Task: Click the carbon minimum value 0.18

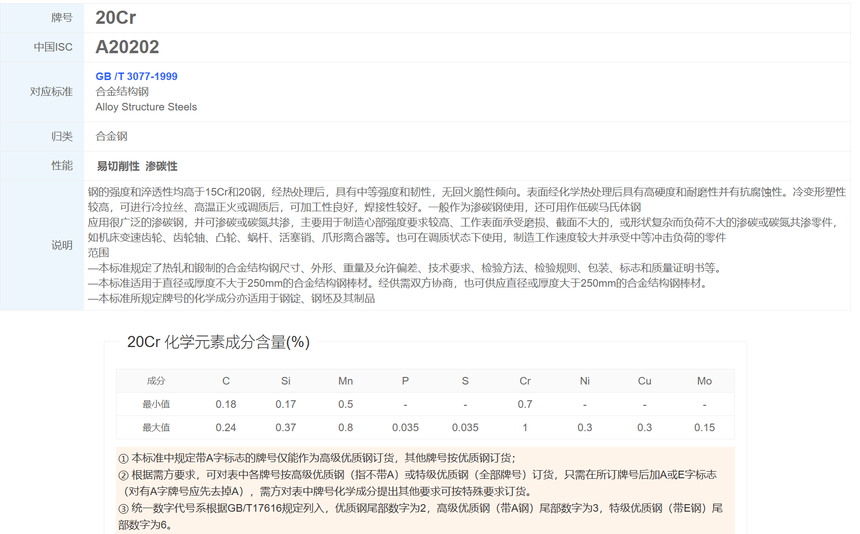Action: pyautogui.click(x=226, y=404)
